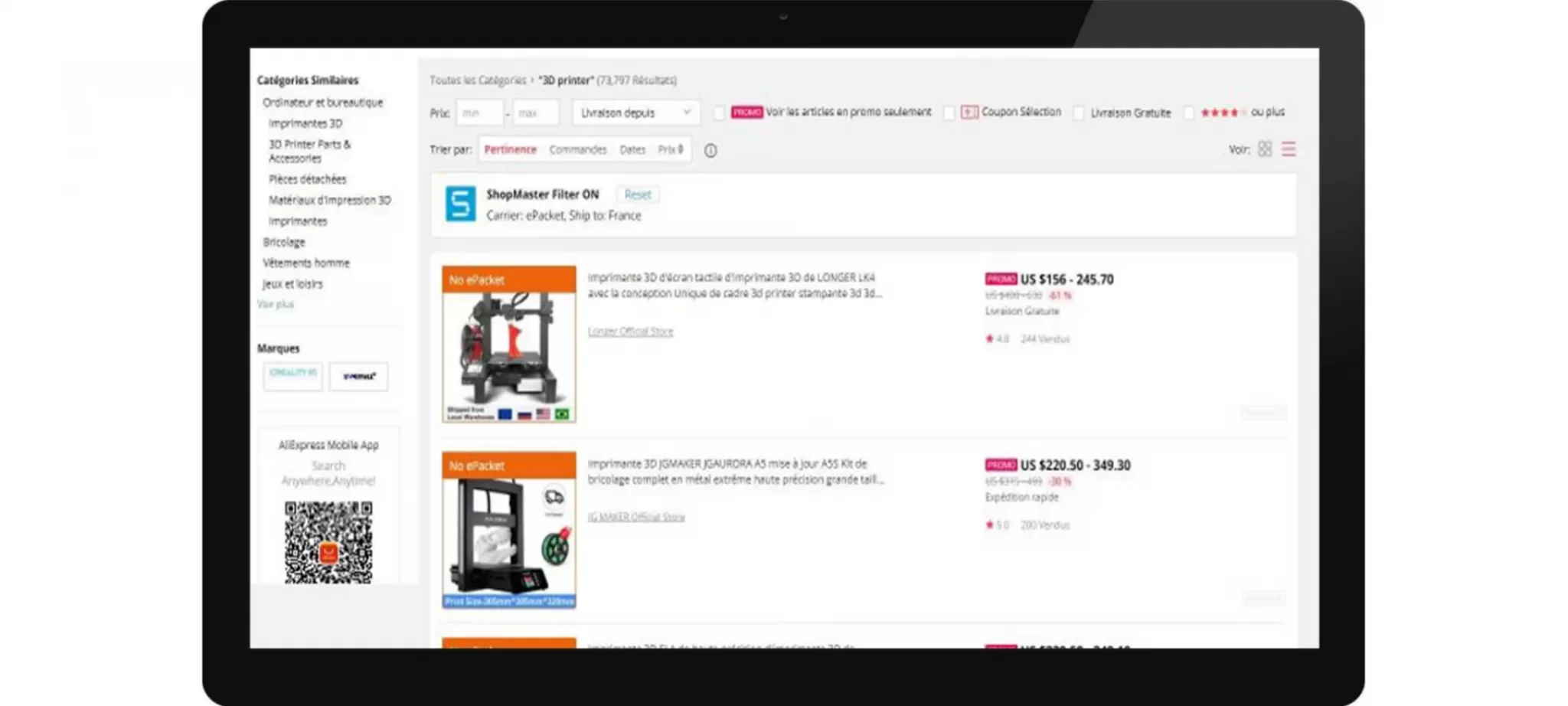The image size is (1568, 706).
Task: Click the star rating of JGAURORA A5
Action: (x=997, y=525)
